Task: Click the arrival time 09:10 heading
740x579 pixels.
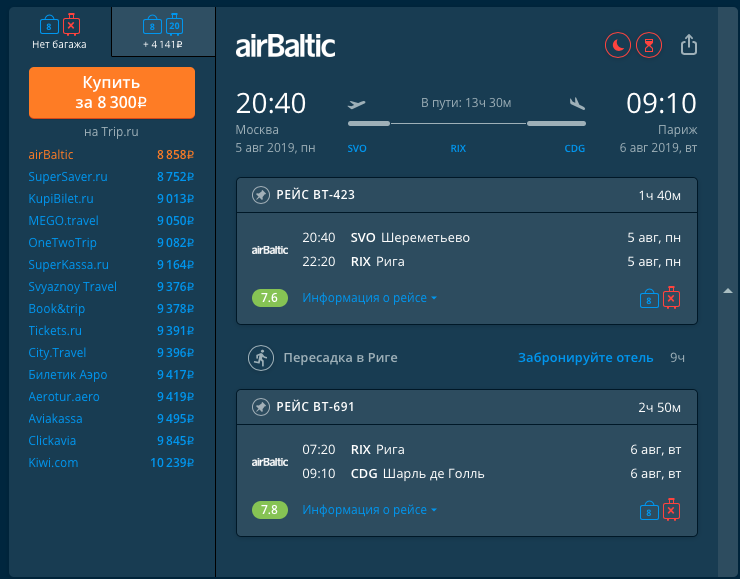Action: 661,103
